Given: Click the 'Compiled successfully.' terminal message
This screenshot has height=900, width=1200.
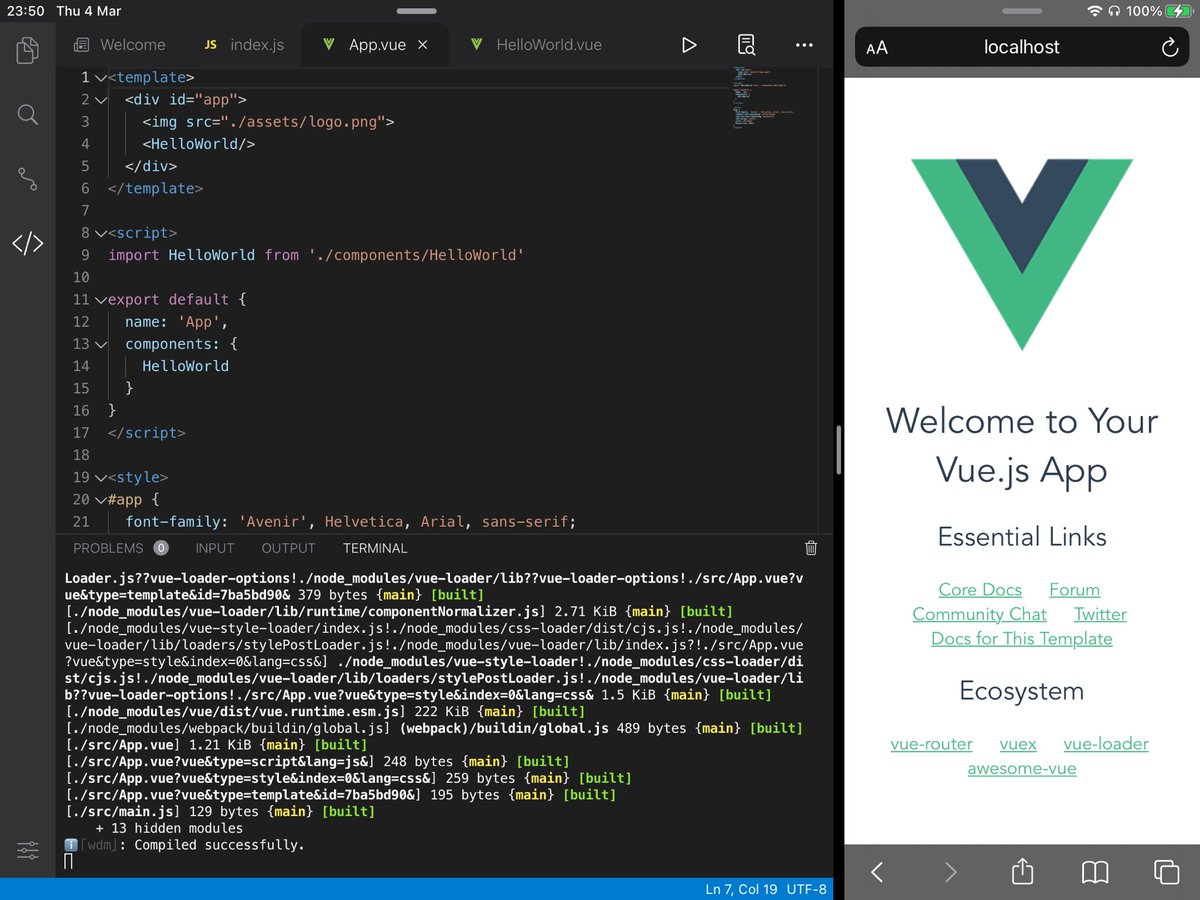Looking at the screenshot, I should point(218,845).
